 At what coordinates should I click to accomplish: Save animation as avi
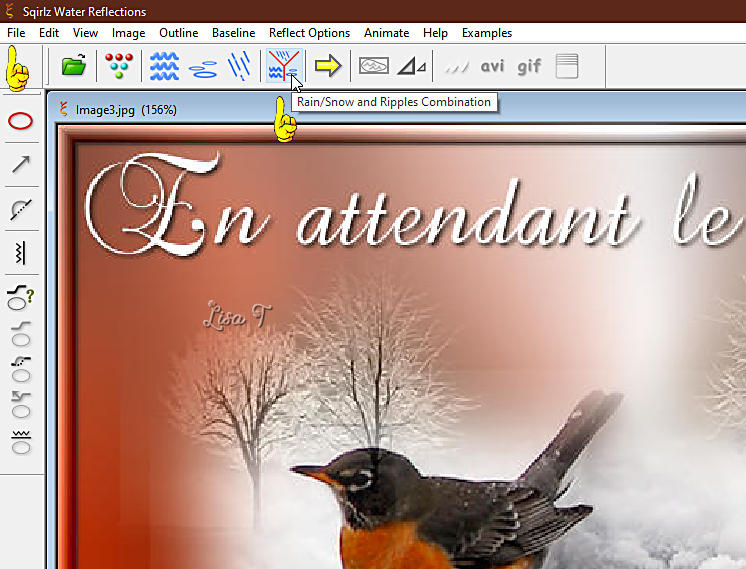coord(492,66)
